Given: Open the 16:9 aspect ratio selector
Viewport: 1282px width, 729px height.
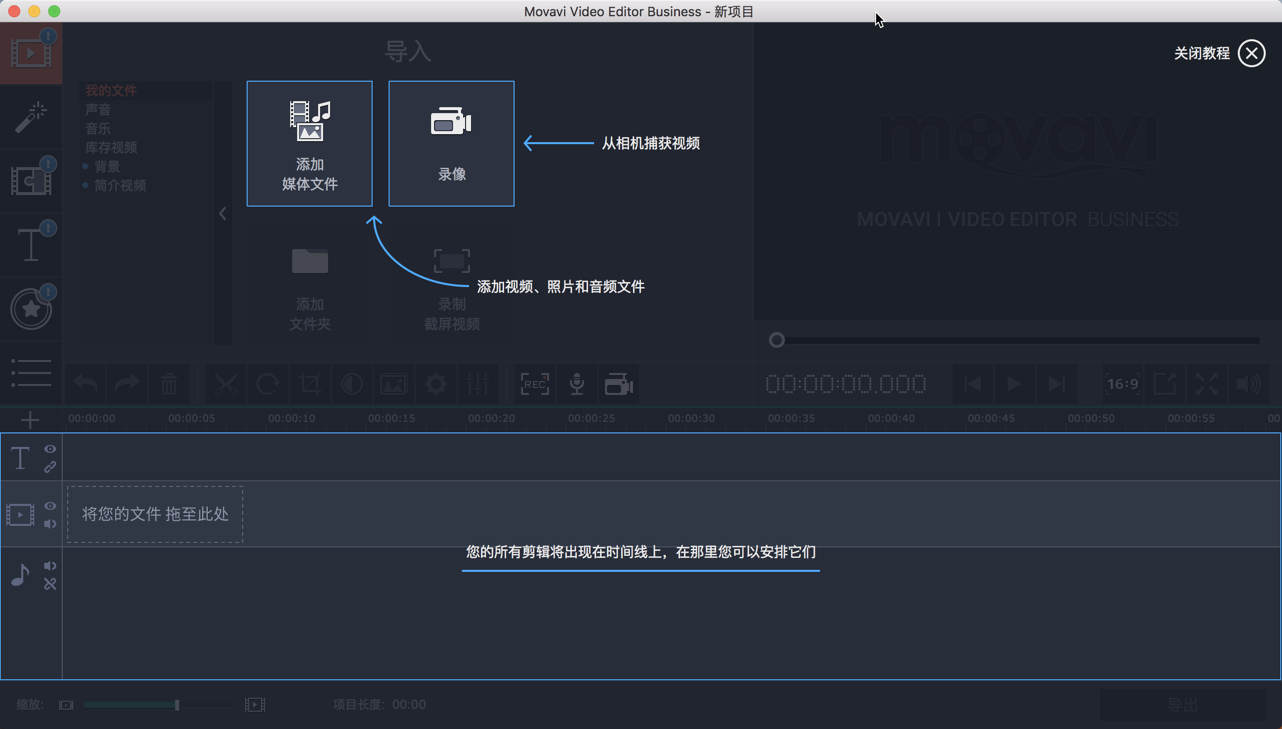Looking at the screenshot, I should 1122,384.
